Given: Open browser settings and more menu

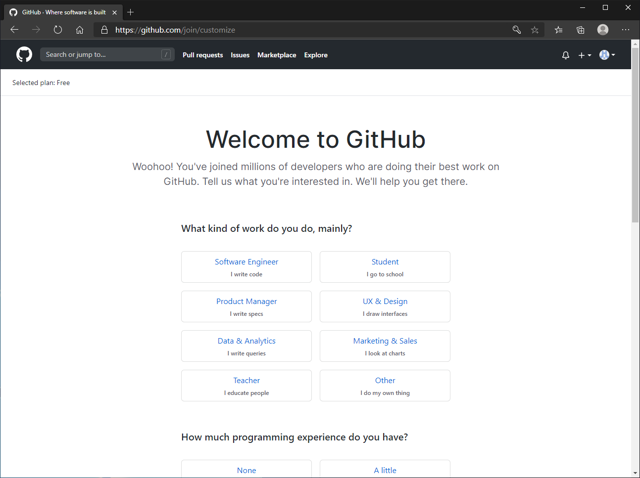Looking at the screenshot, I should [x=625, y=30].
